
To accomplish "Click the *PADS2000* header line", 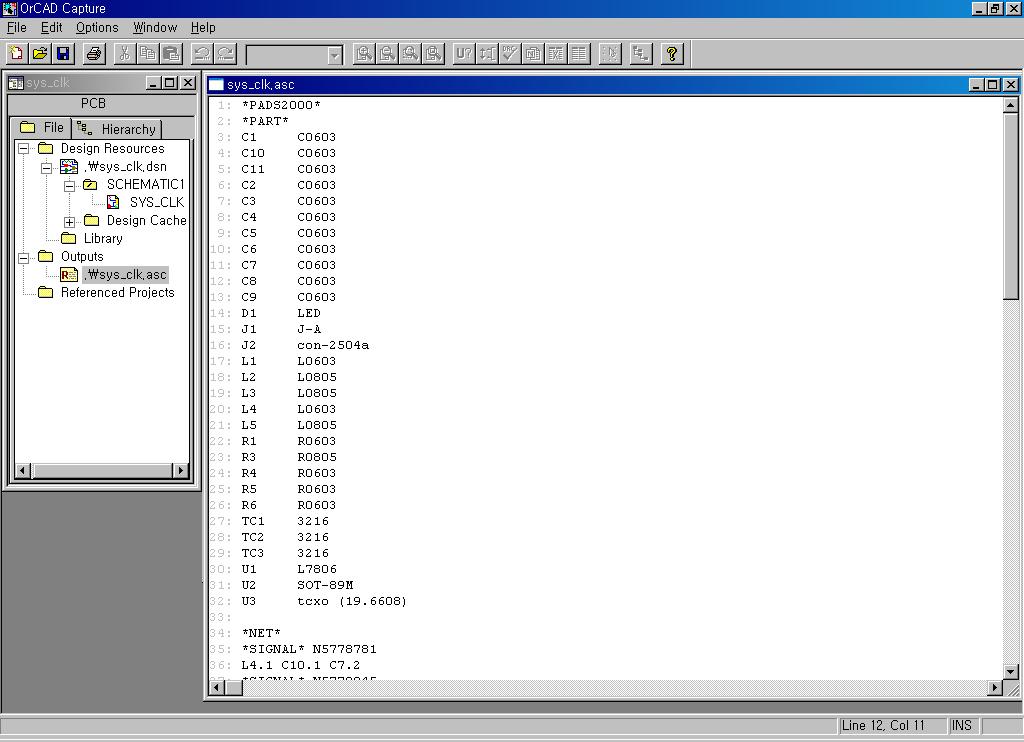I will (281, 105).
